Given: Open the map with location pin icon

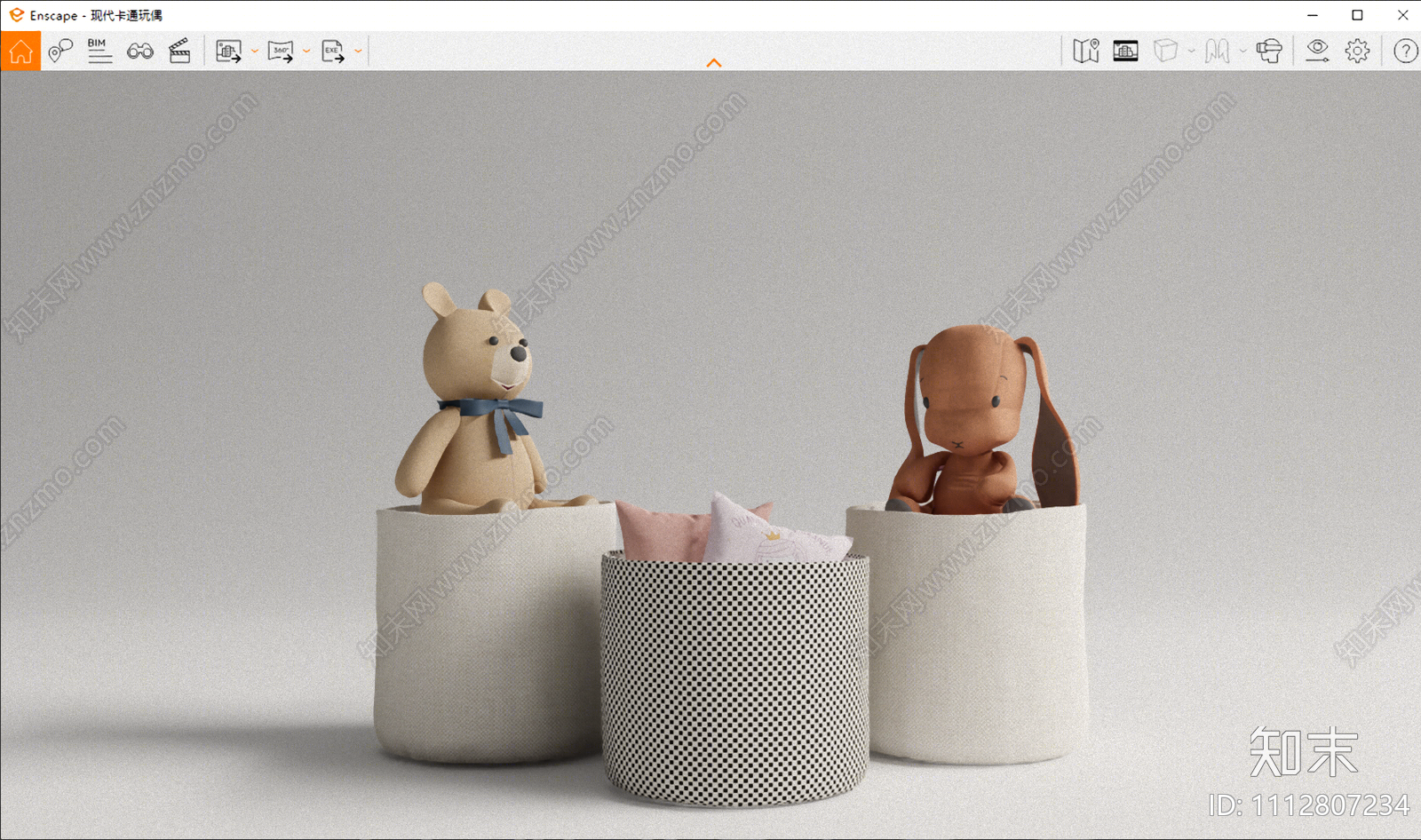Looking at the screenshot, I should point(1086,52).
